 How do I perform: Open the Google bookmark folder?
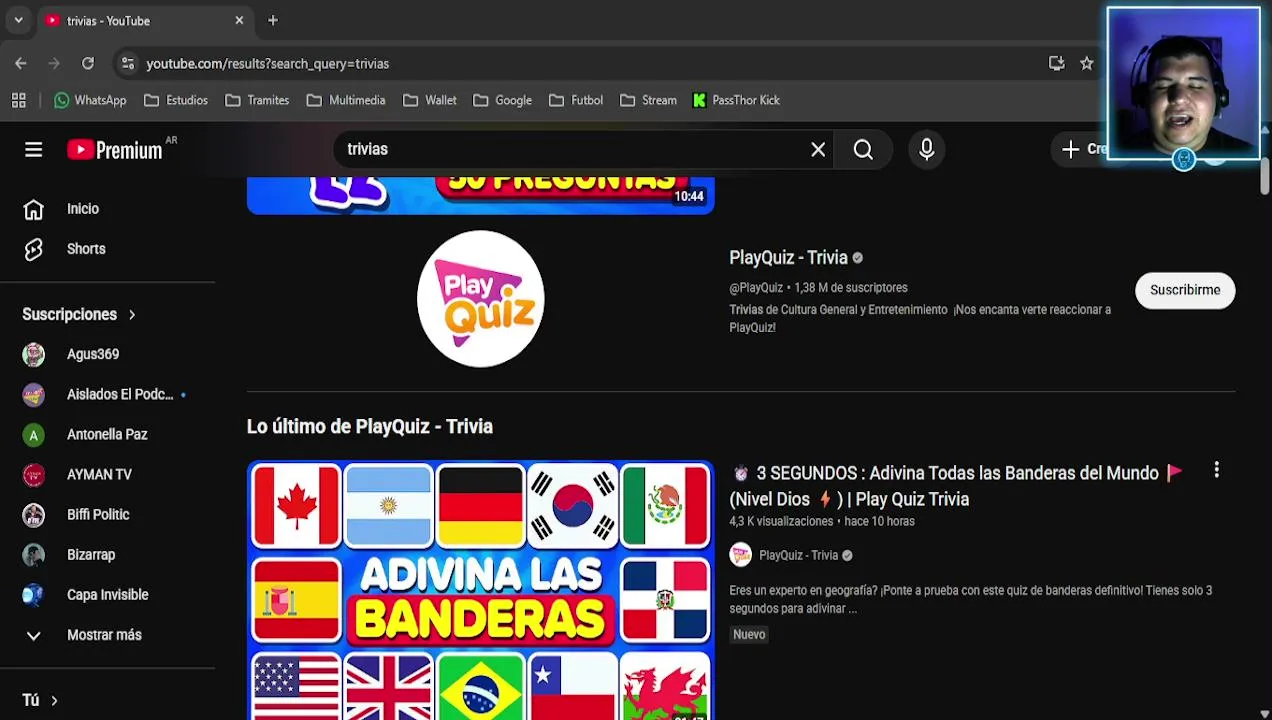point(502,100)
